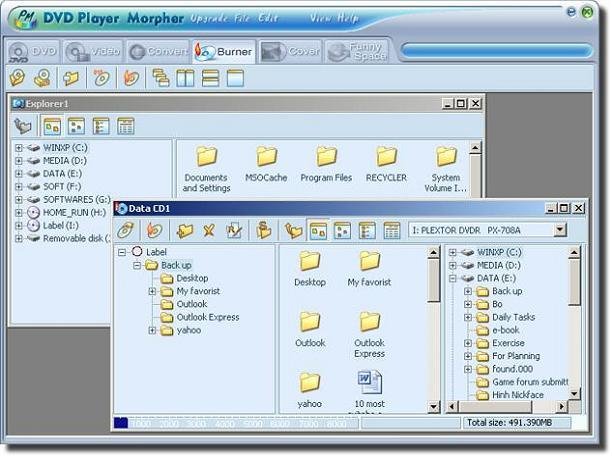Open the Help menu

point(348,18)
